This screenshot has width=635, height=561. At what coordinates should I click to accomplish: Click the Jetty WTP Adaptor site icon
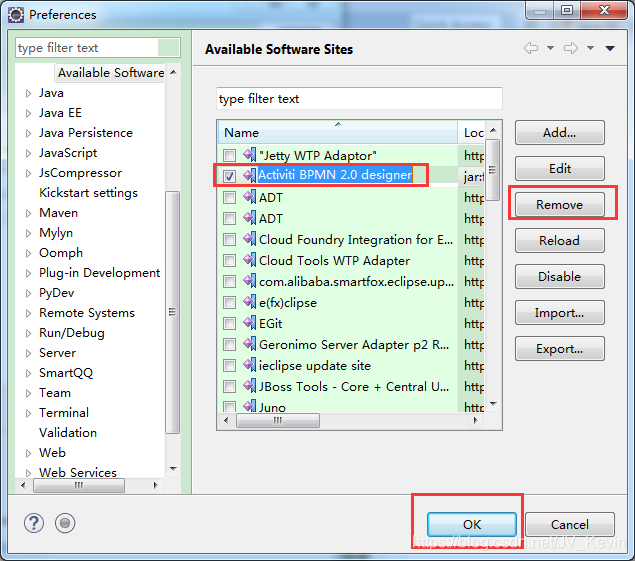pyautogui.click(x=249, y=155)
